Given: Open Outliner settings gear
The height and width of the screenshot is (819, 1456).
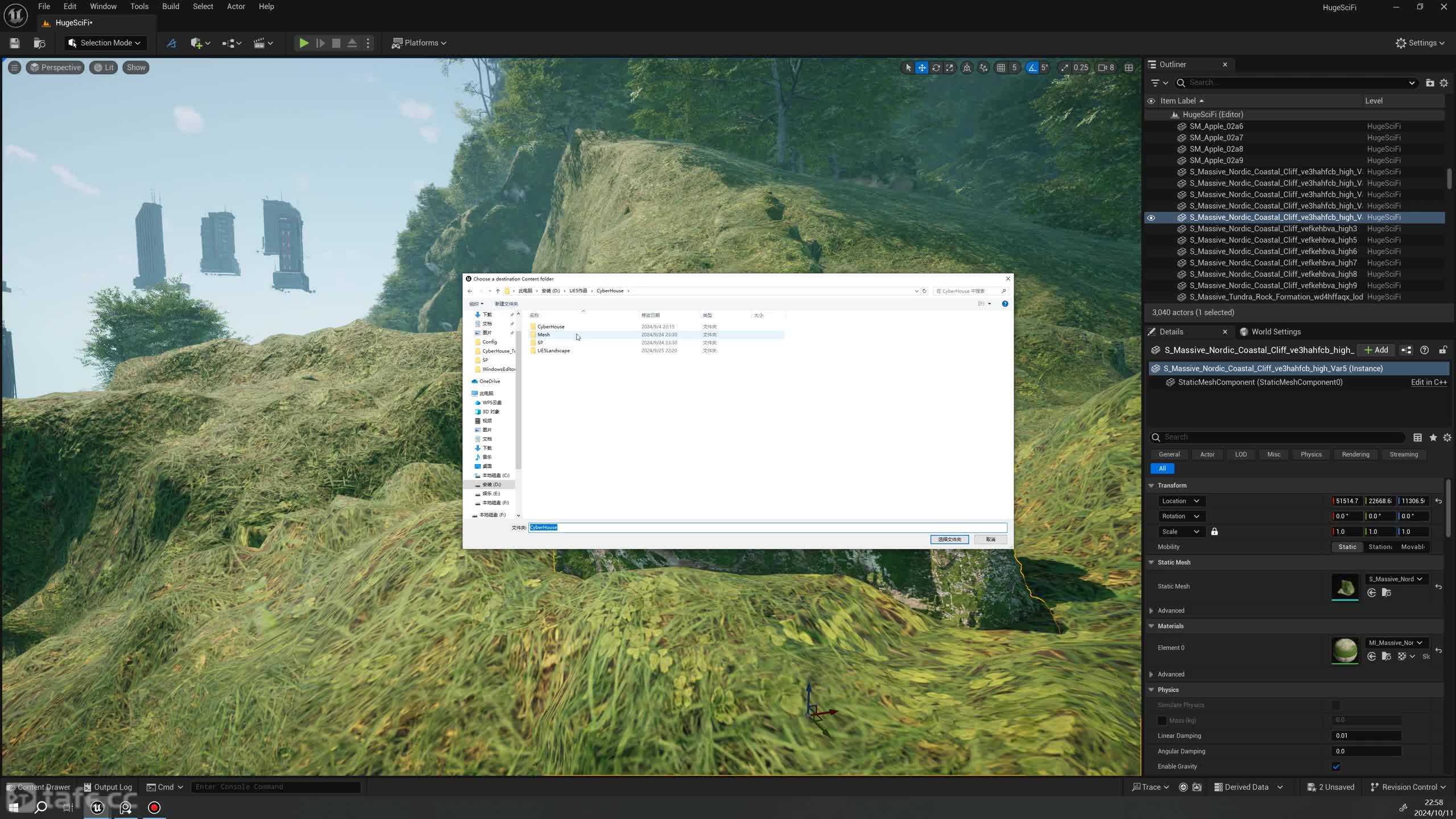Looking at the screenshot, I should (1443, 83).
